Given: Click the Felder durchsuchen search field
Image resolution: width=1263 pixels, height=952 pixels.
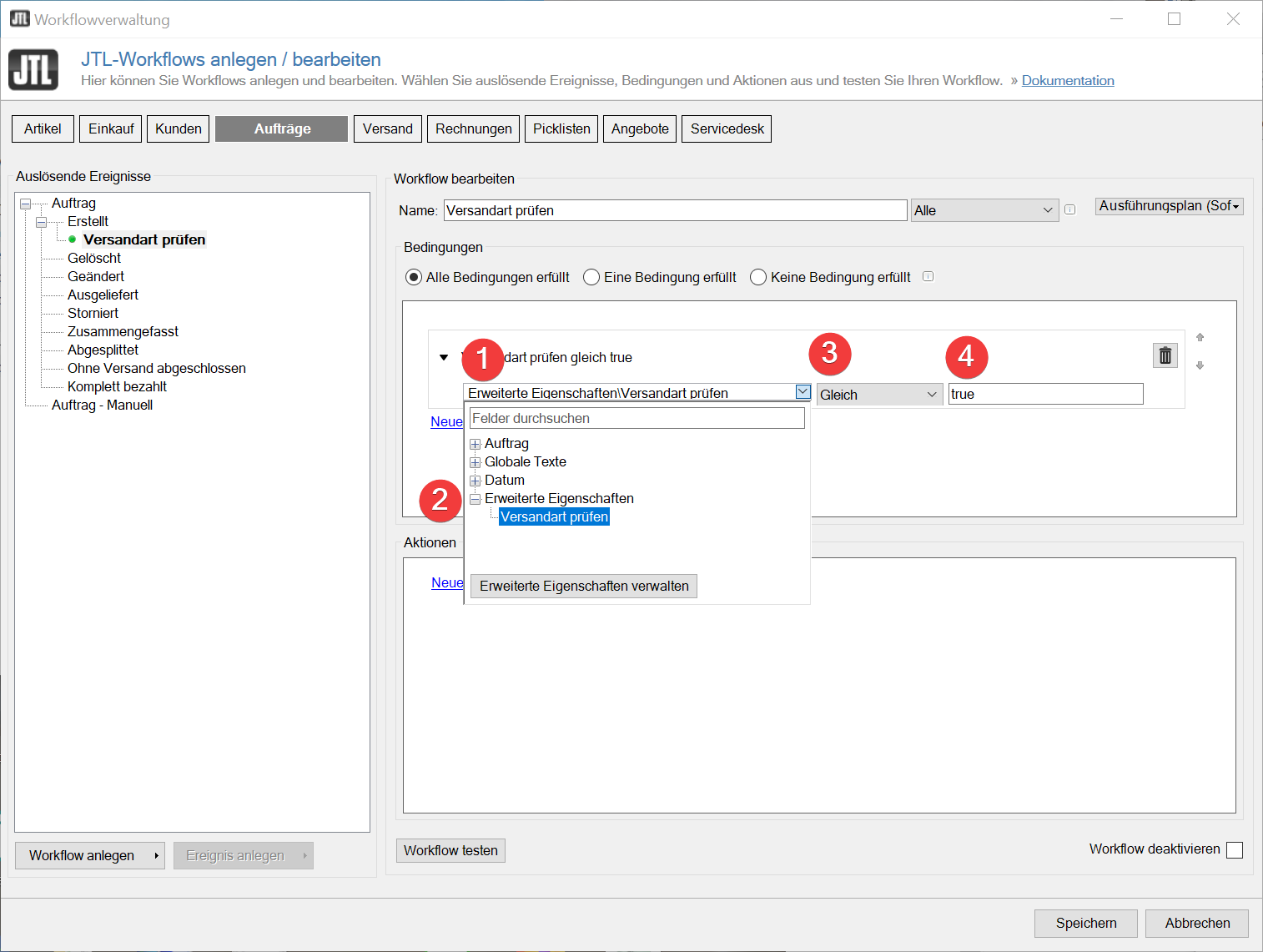Looking at the screenshot, I should click(x=637, y=418).
